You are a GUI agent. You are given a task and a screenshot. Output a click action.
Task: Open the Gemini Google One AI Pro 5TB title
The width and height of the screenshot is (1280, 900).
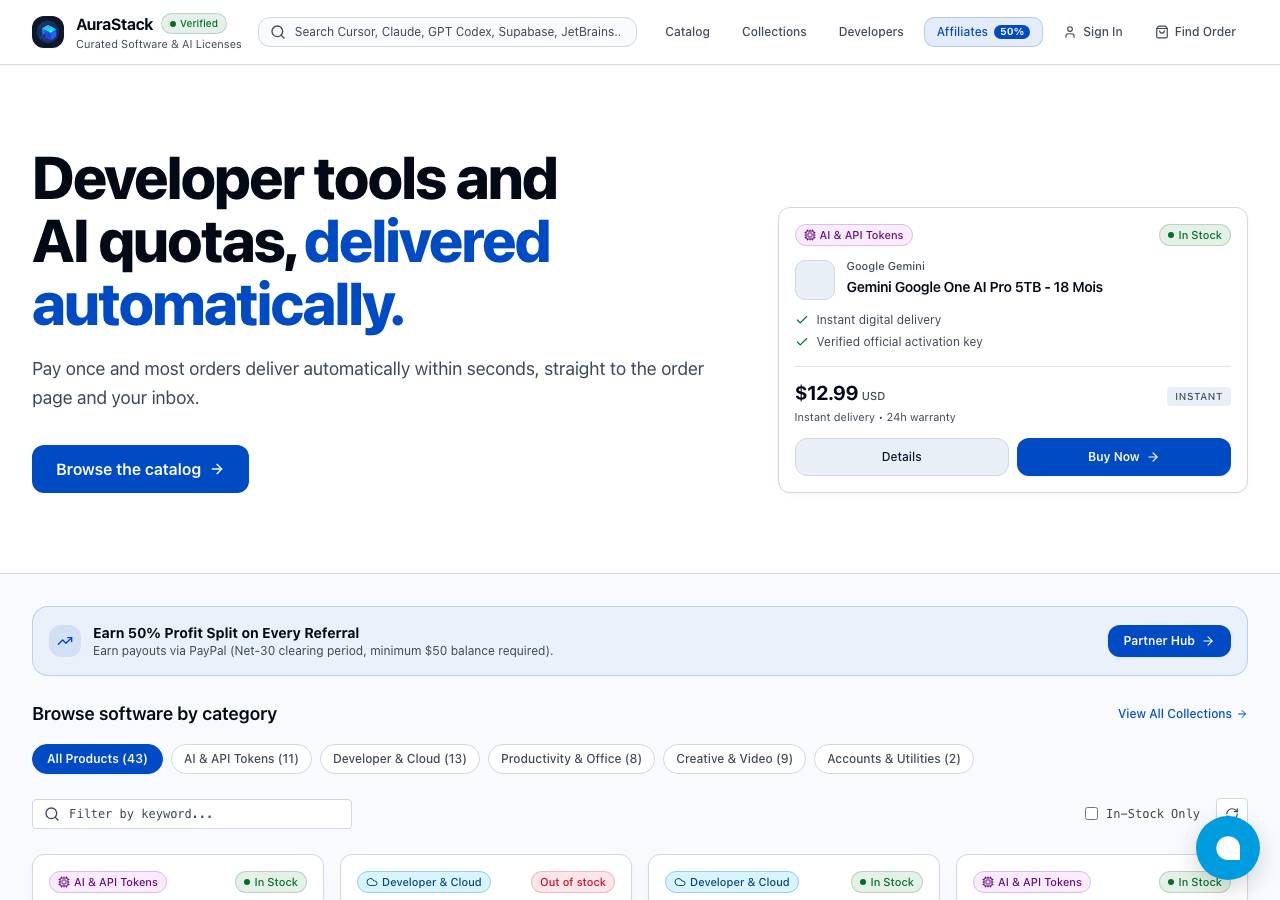[x=975, y=287]
